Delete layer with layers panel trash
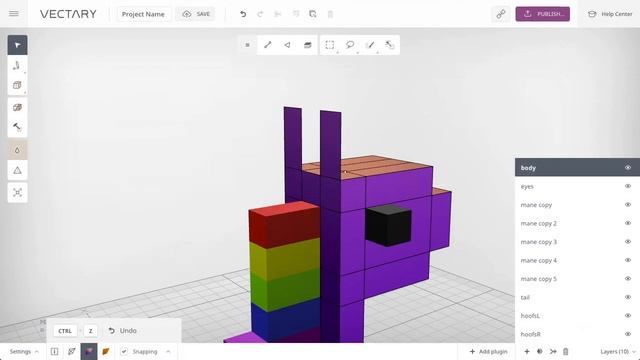 tap(566, 351)
